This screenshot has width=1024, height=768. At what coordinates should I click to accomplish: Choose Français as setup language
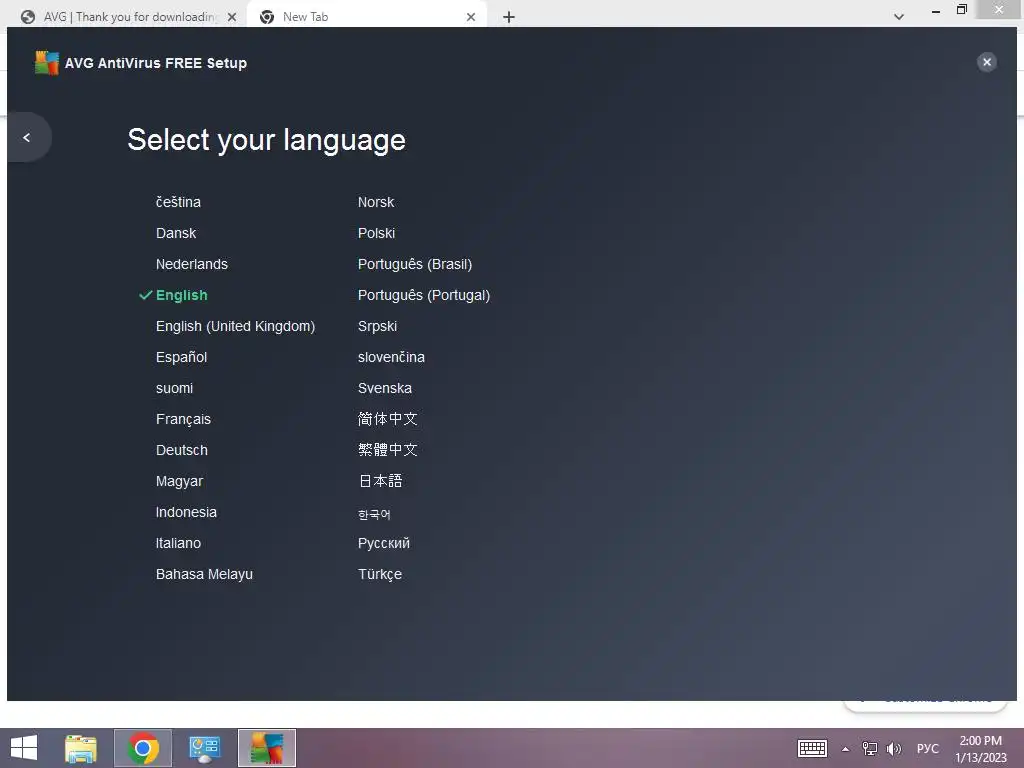point(183,419)
